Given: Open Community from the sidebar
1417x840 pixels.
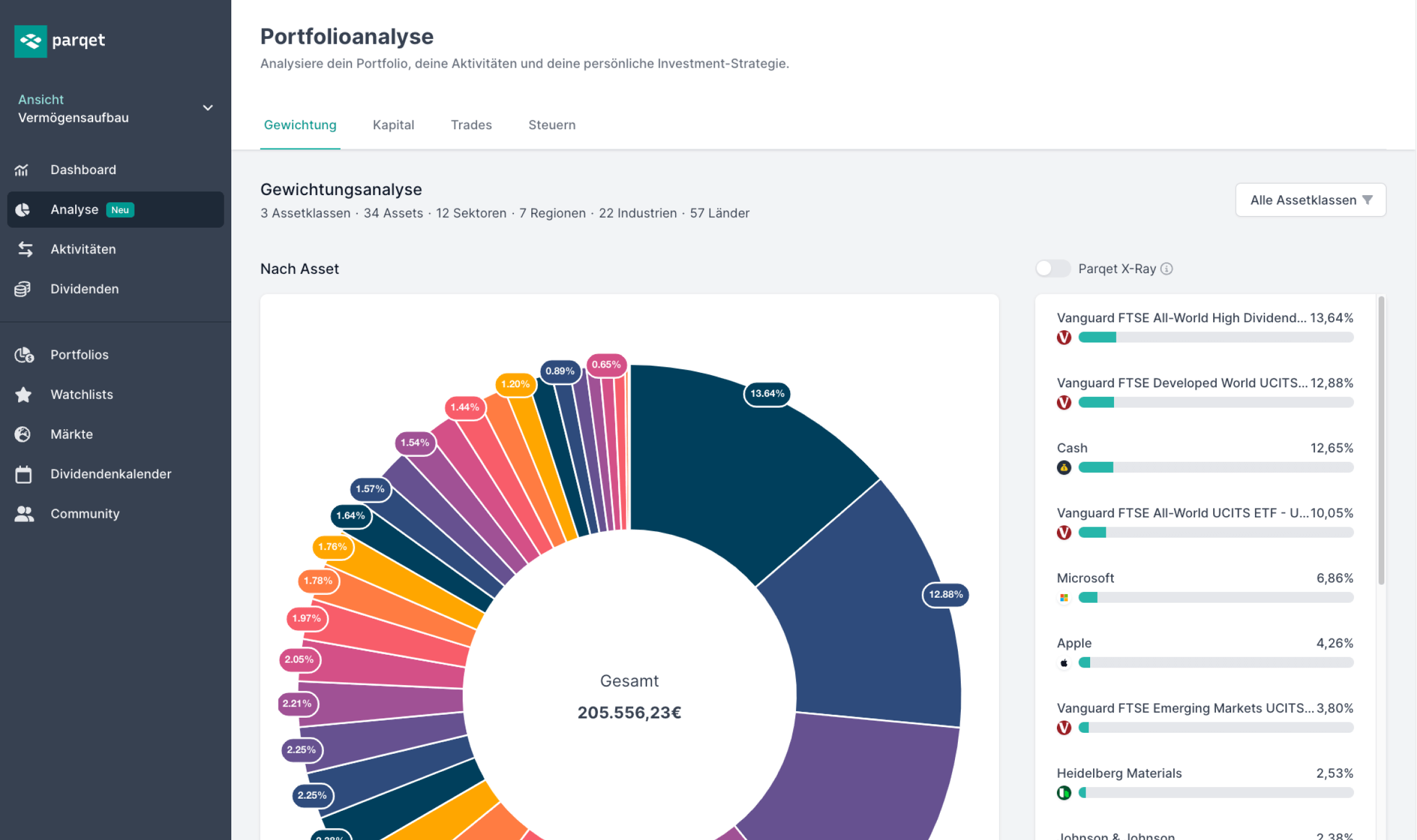Looking at the screenshot, I should click(115, 514).
